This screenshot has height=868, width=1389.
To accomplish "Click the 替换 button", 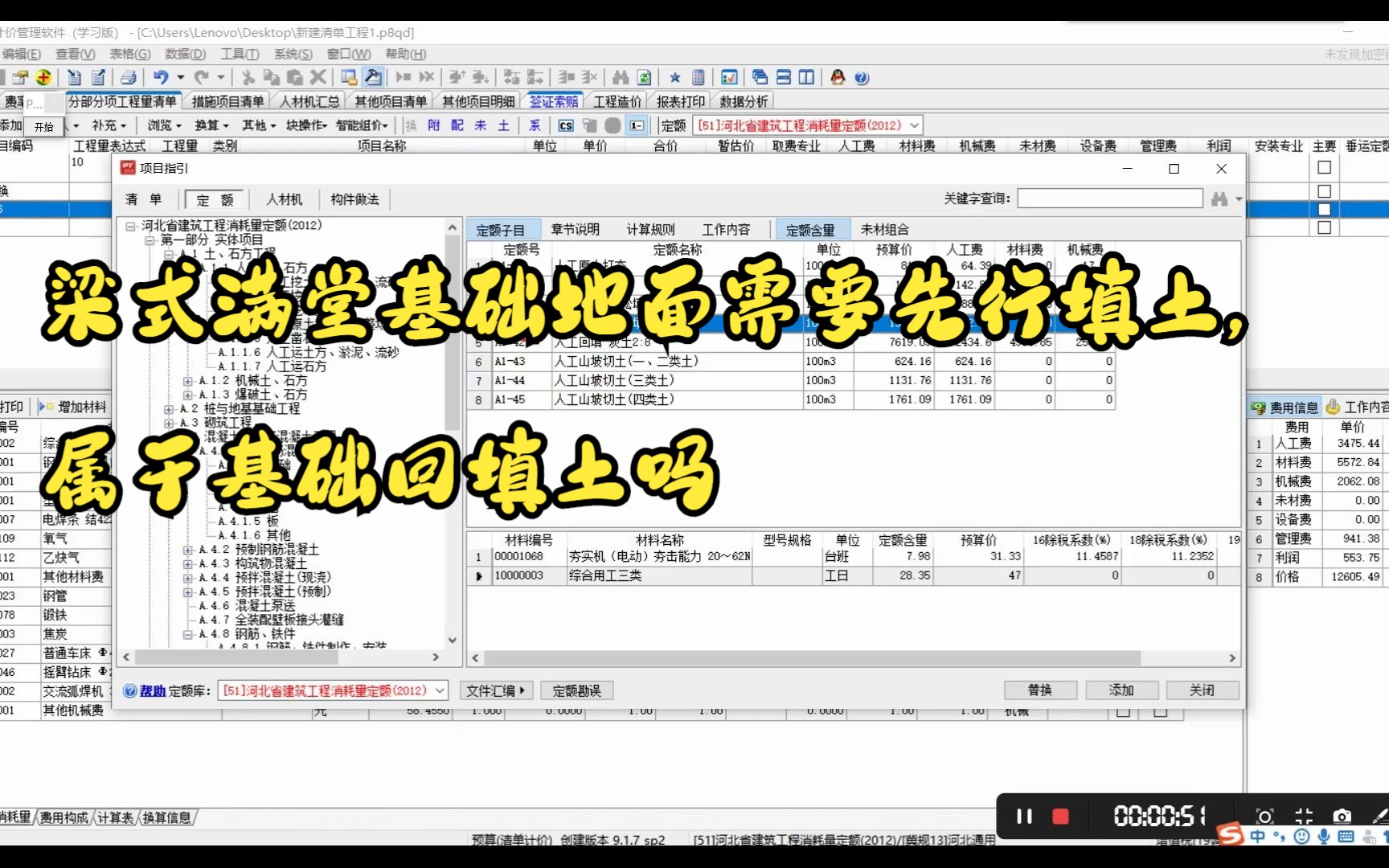I will click(1040, 690).
